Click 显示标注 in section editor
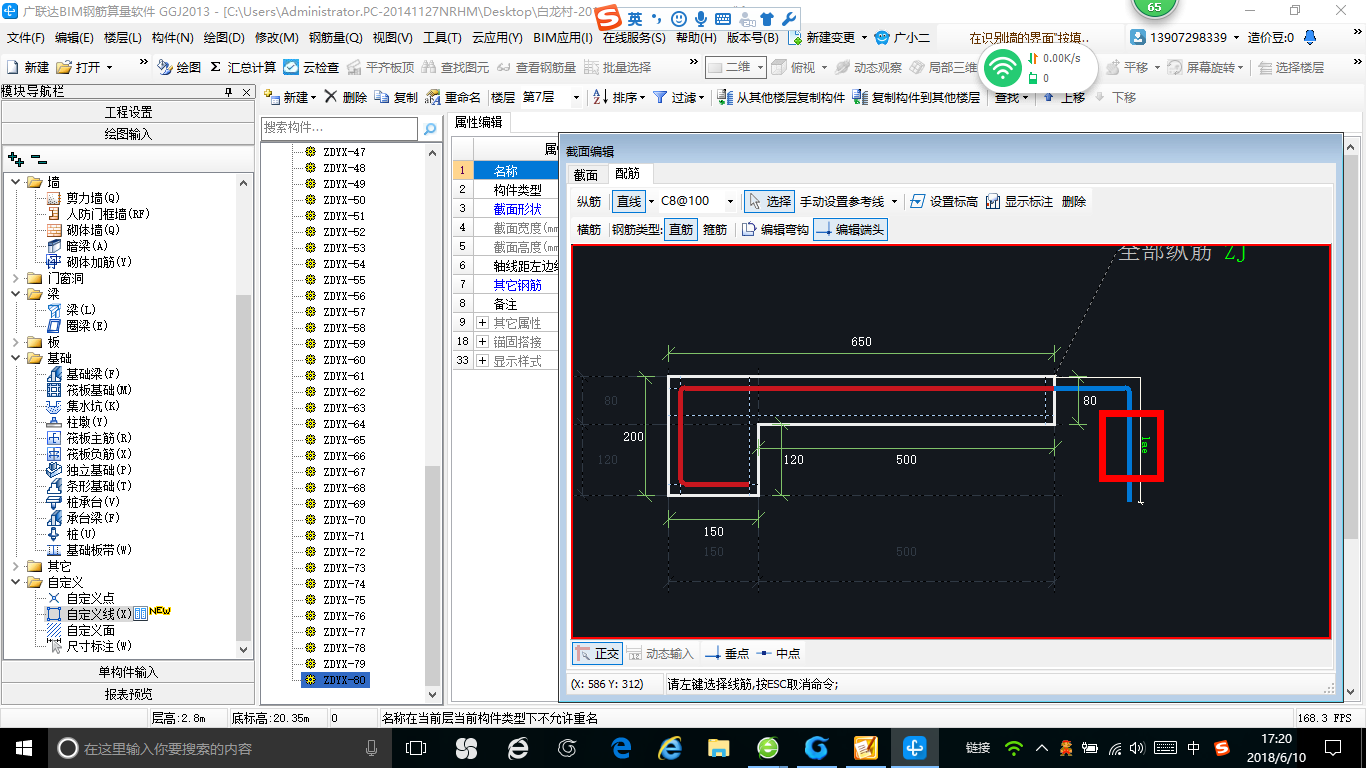 tap(1019, 201)
